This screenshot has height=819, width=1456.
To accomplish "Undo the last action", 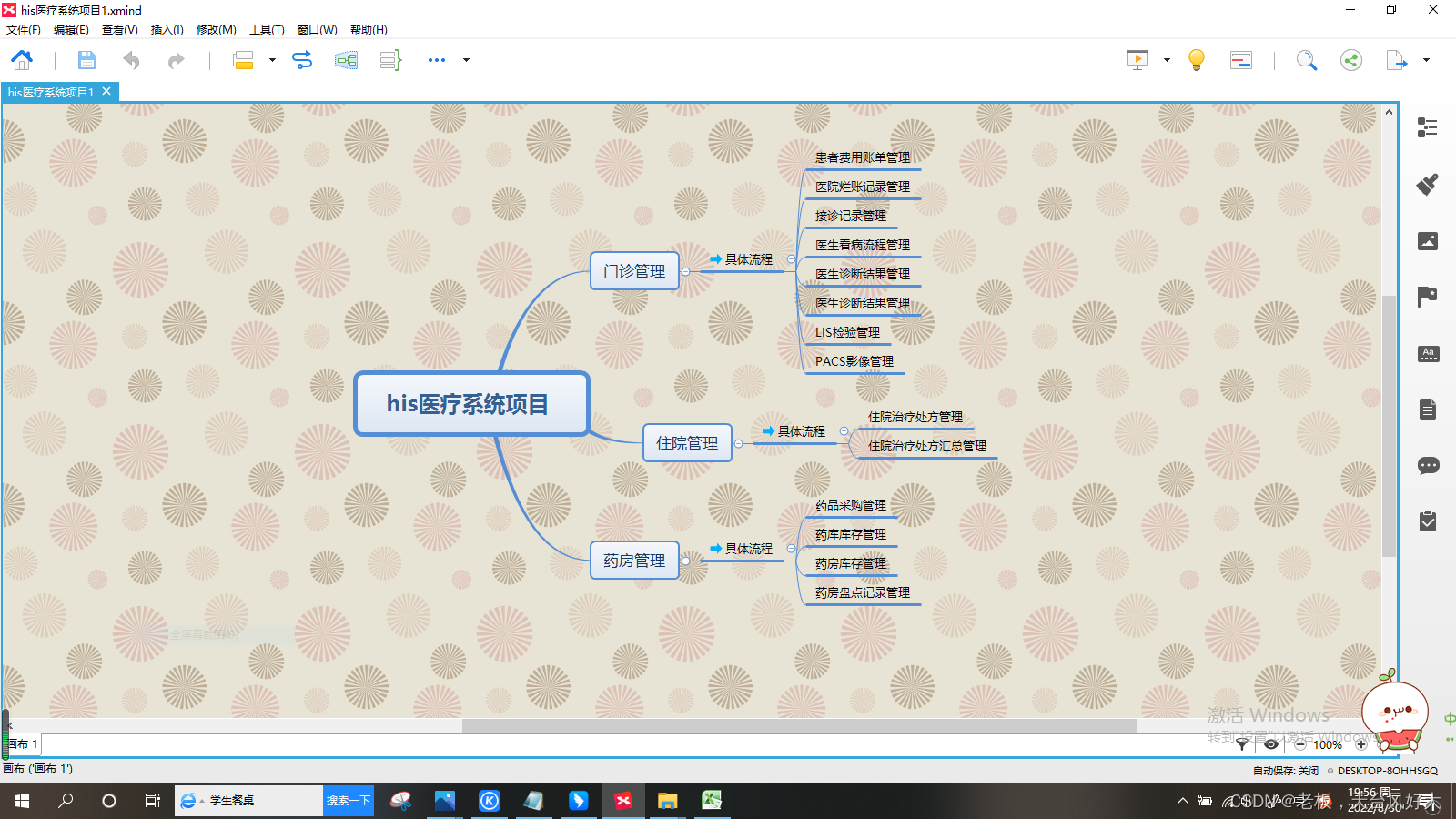I will (132, 60).
